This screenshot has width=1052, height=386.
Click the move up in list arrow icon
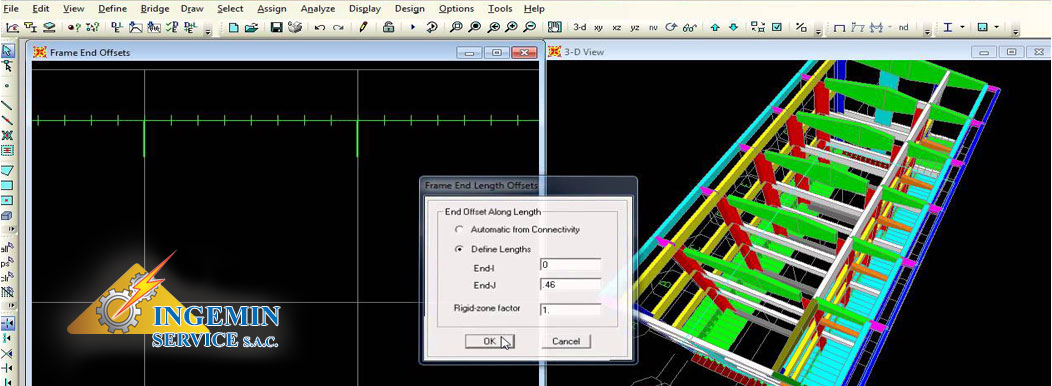click(715, 28)
